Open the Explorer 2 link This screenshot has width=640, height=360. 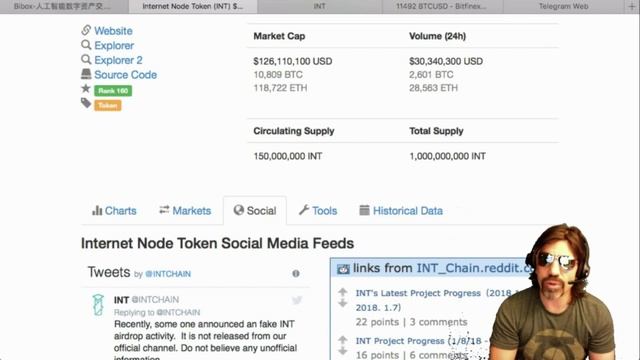click(x=118, y=60)
